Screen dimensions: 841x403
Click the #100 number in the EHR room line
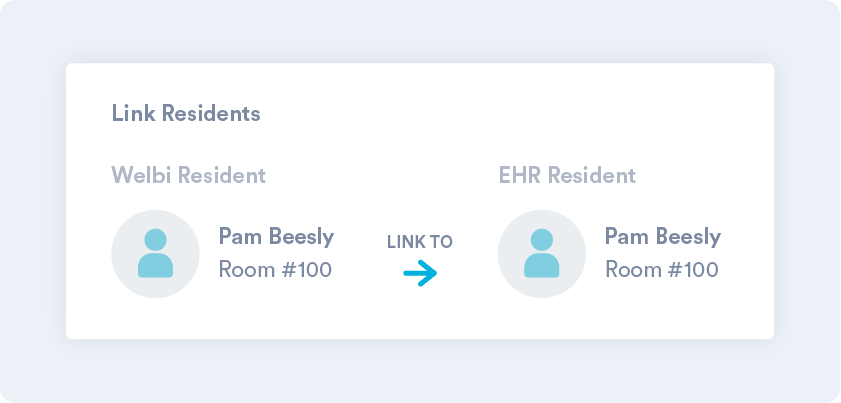pyautogui.click(x=693, y=269)
